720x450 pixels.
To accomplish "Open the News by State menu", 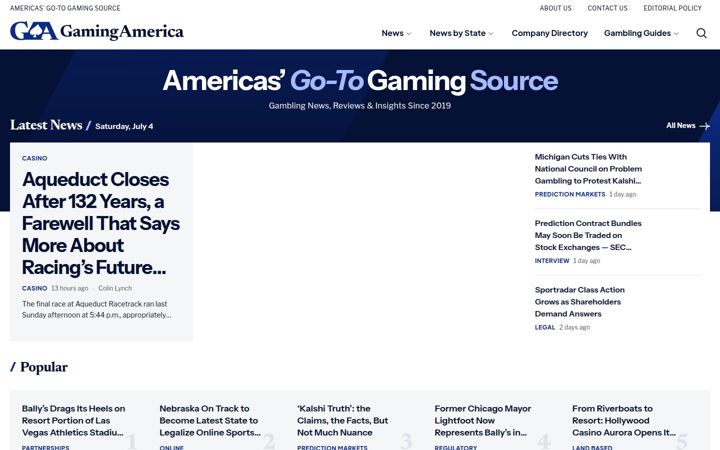I will 457,33.
